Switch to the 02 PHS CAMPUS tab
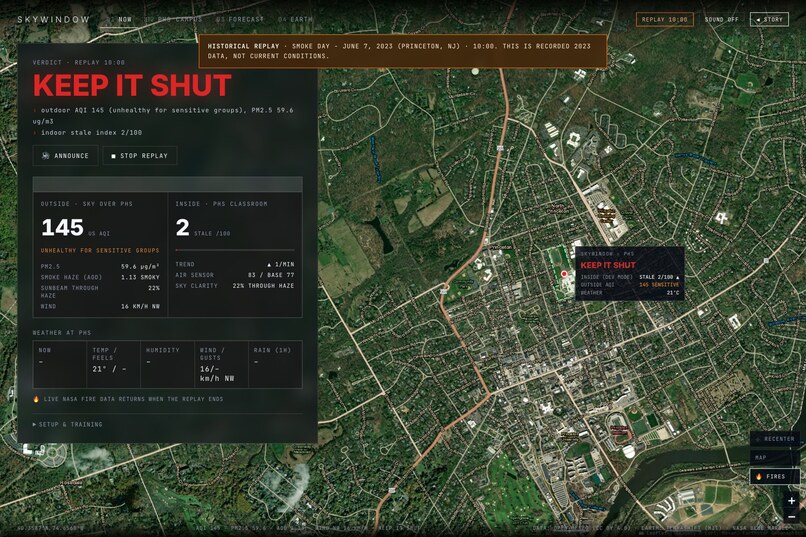This screenshot has width=806, height=537. coord(174,20)
